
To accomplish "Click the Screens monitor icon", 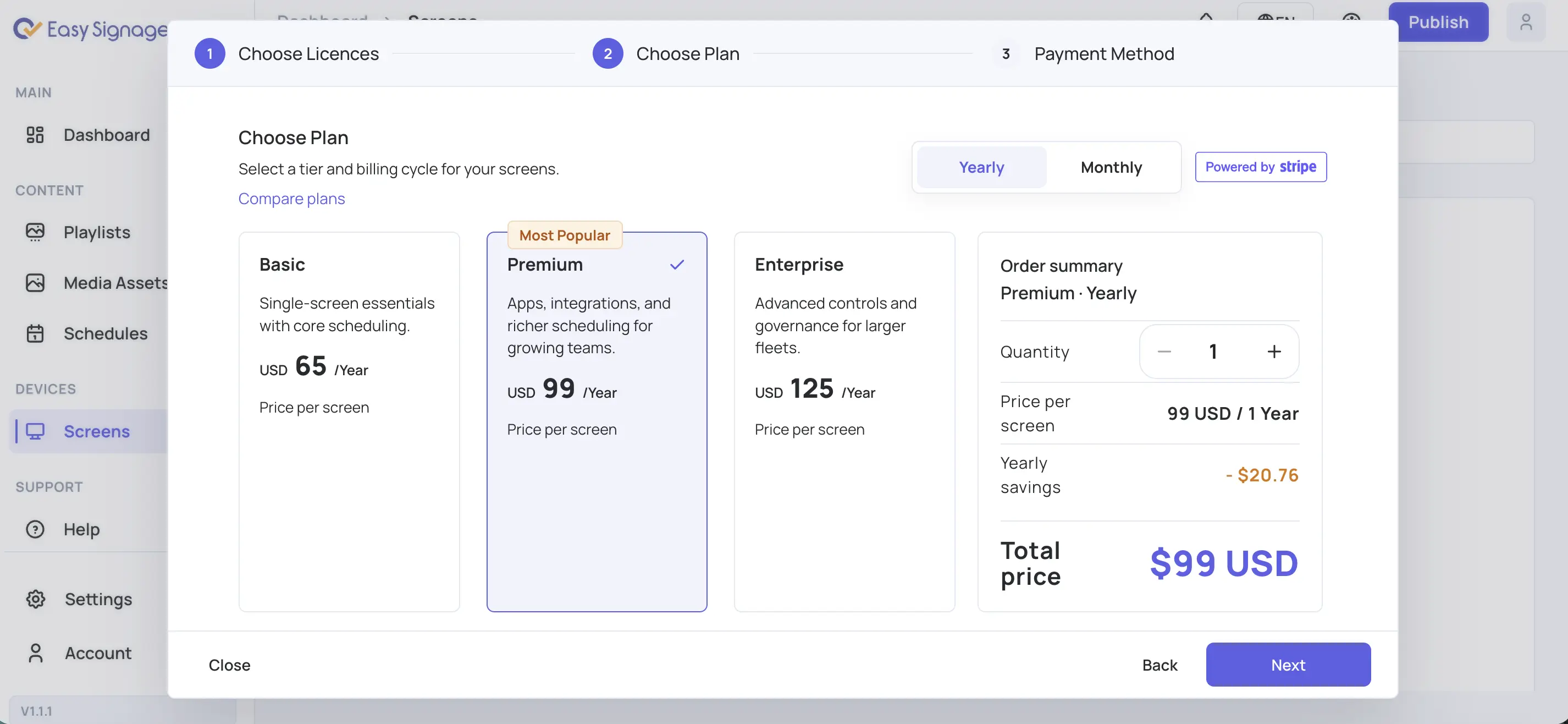I will coord(35,431).
